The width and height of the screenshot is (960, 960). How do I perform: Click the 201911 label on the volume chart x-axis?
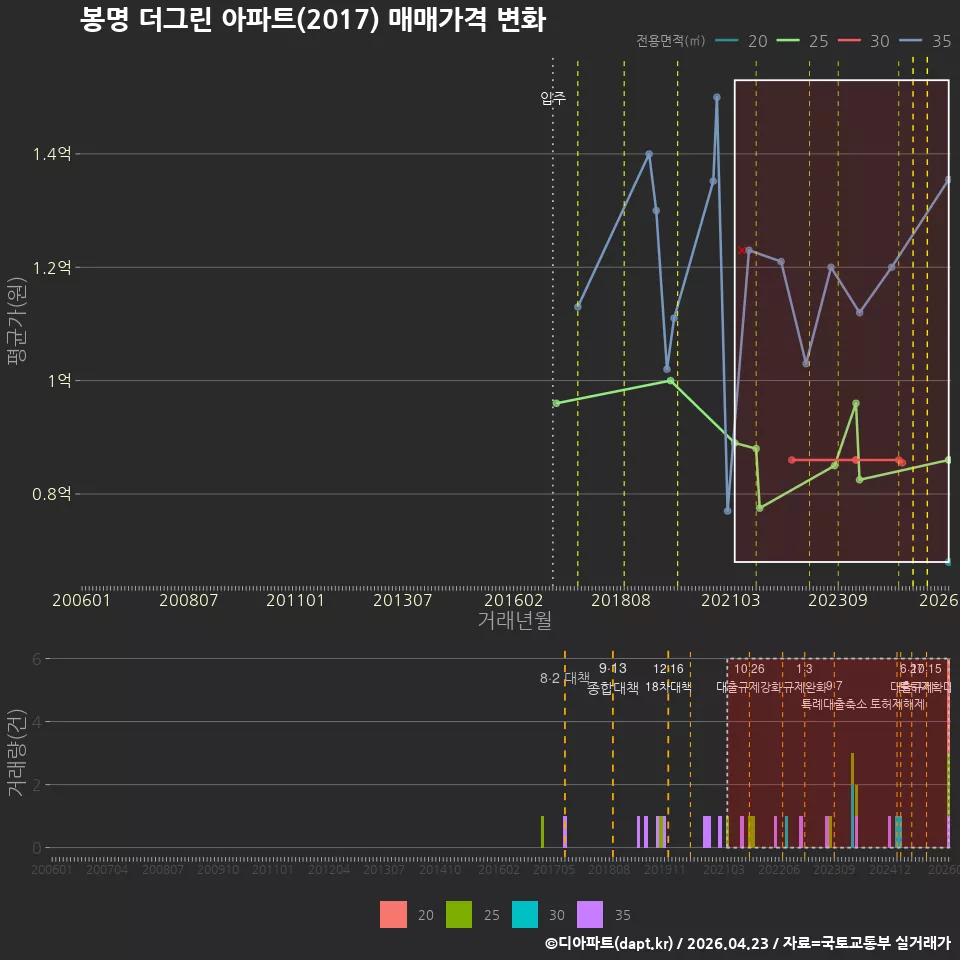coord(664,869)
